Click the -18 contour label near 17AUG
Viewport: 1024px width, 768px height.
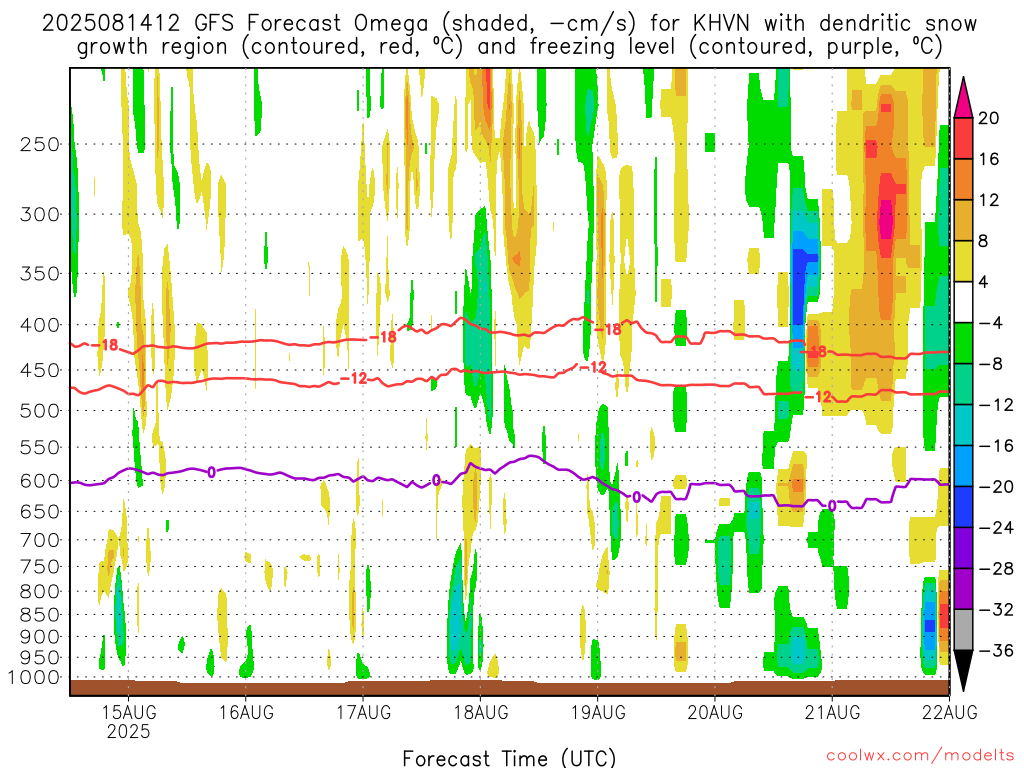(383, 337)
